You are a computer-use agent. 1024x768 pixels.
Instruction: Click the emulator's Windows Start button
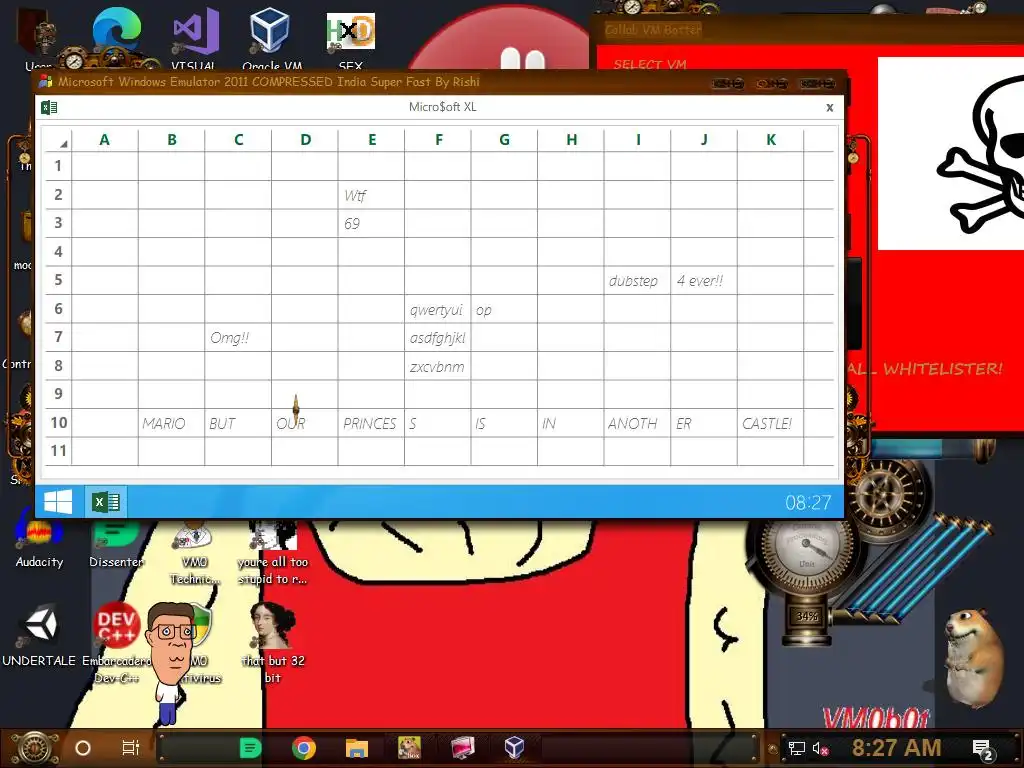[58, 502]
